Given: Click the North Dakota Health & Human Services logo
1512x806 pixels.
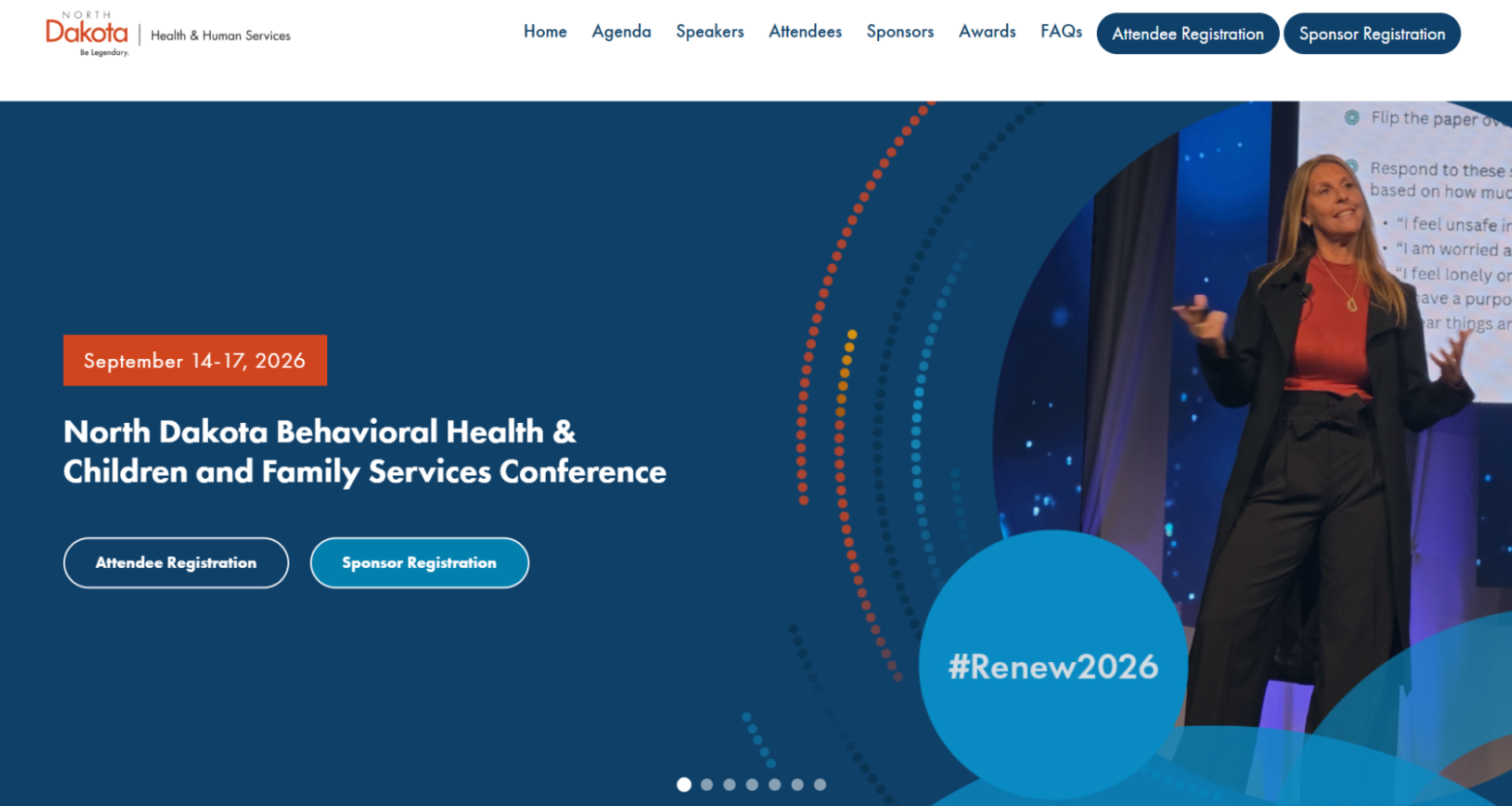Looking at the screenshot, I should pos(168,34).
